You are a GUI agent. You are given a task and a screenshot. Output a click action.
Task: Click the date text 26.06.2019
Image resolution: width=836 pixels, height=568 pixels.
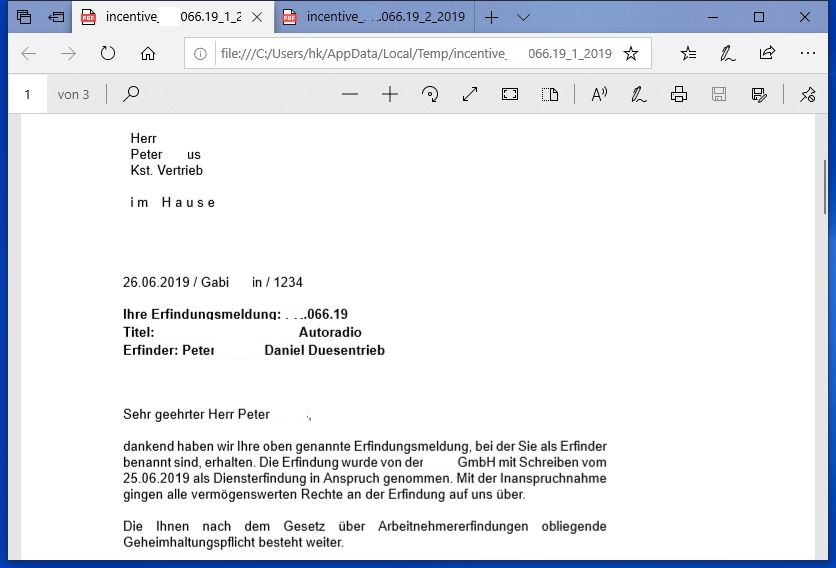click(x=156, y=282)
